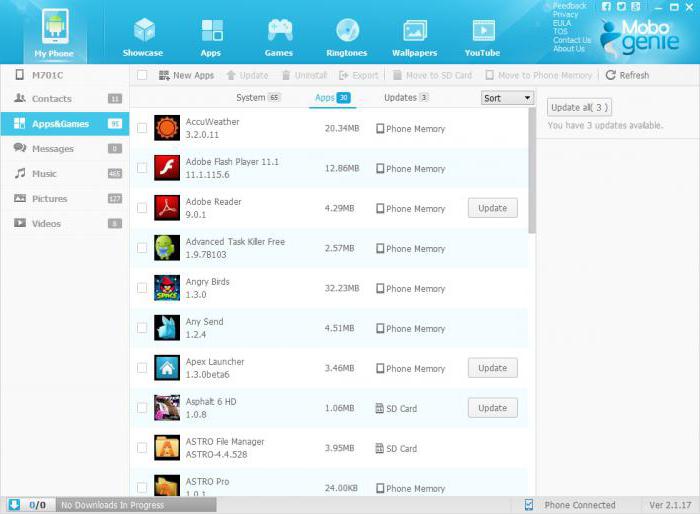Click Move to Phone Memory

(x=538, y=75)
